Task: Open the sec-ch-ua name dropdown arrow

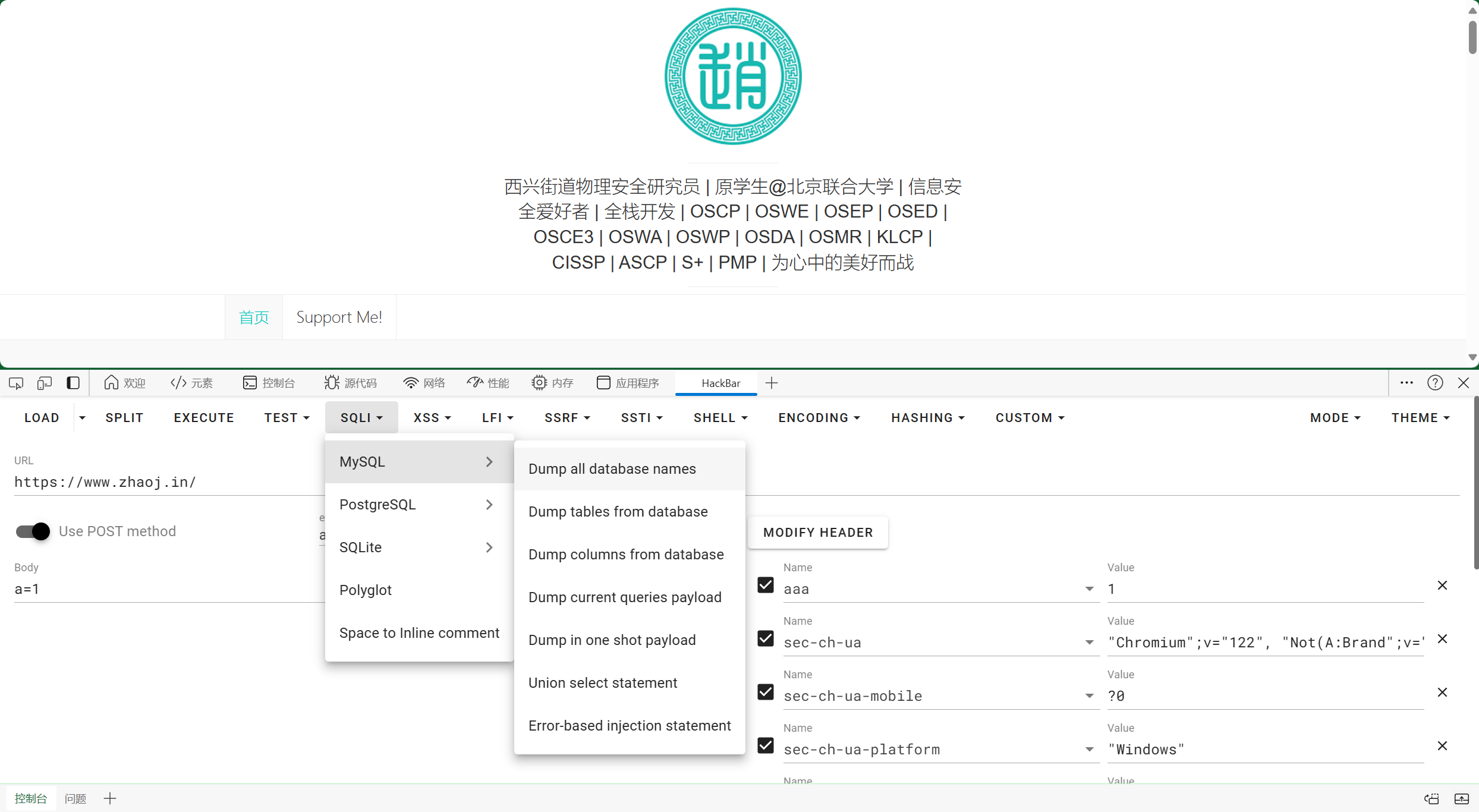Action: [x=1089, y=643]
